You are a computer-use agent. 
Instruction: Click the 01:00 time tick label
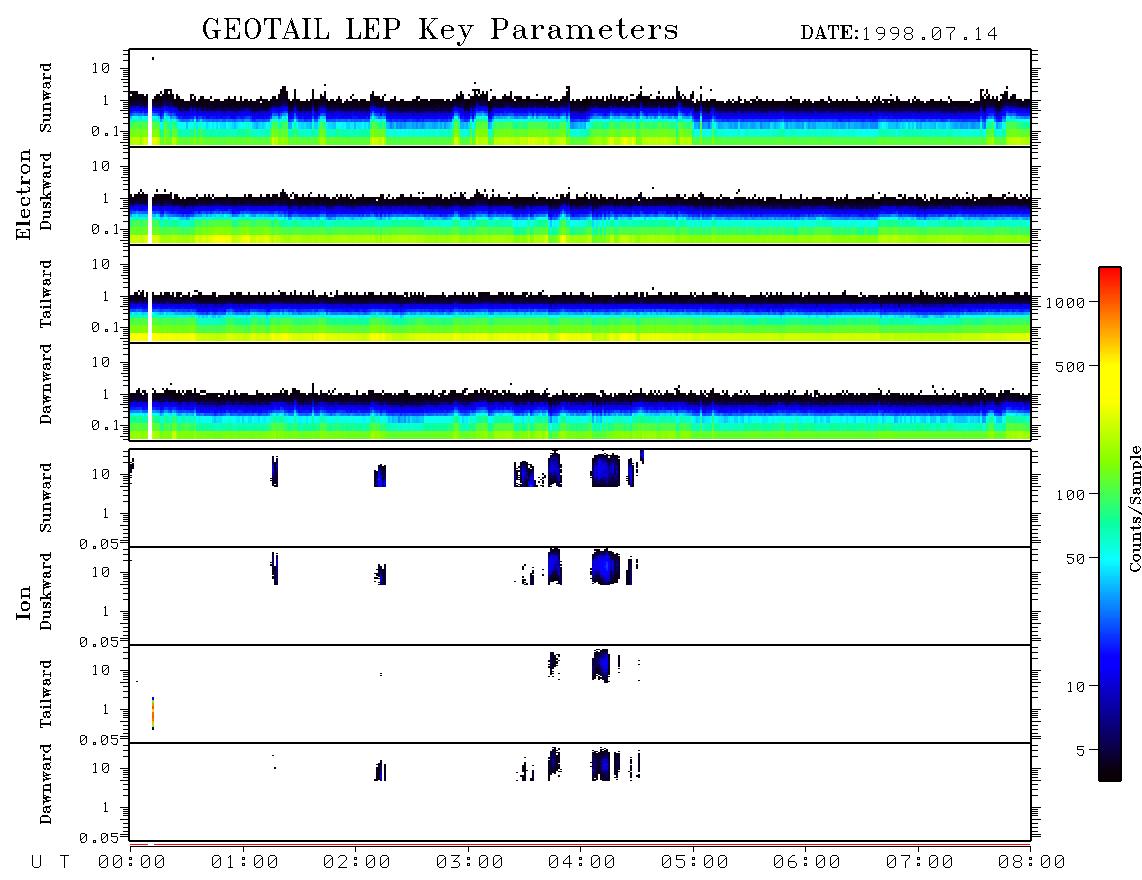(244, 863)
